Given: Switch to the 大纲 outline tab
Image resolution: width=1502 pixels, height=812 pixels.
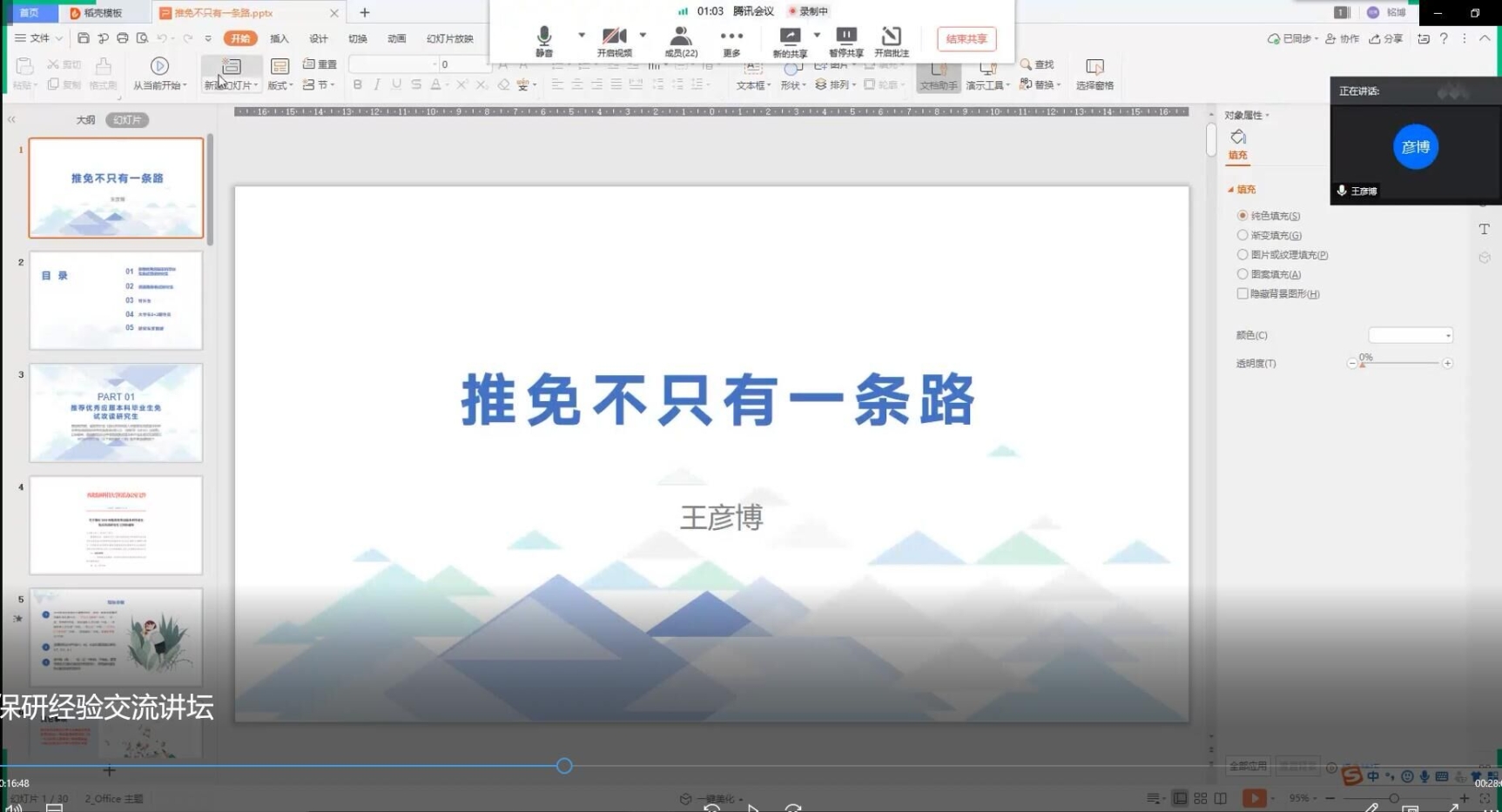Looking at the screenshot, I should click(85, 120).
